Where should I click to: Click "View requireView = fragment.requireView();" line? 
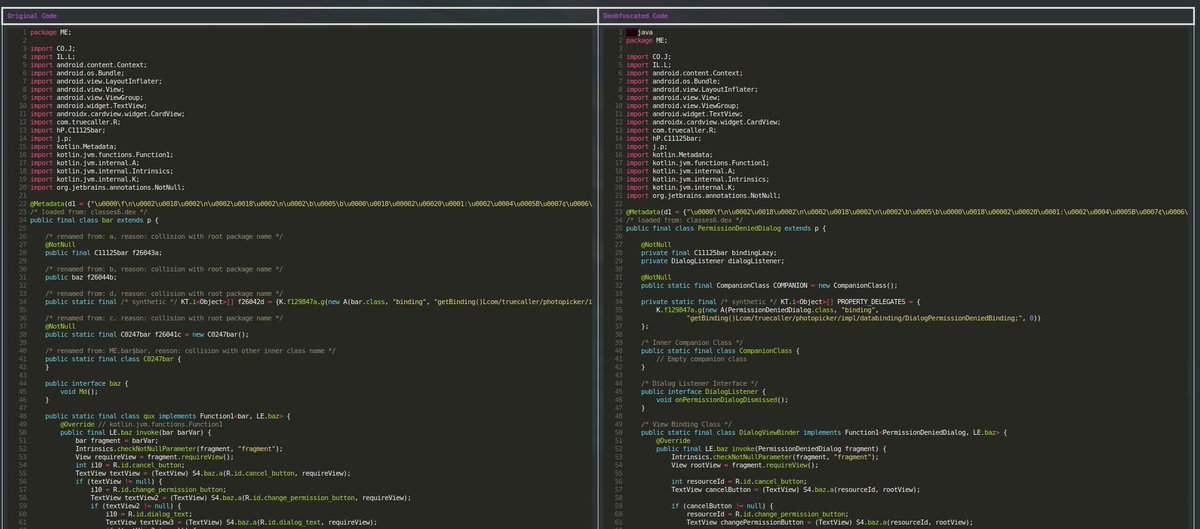coord(154,456)
